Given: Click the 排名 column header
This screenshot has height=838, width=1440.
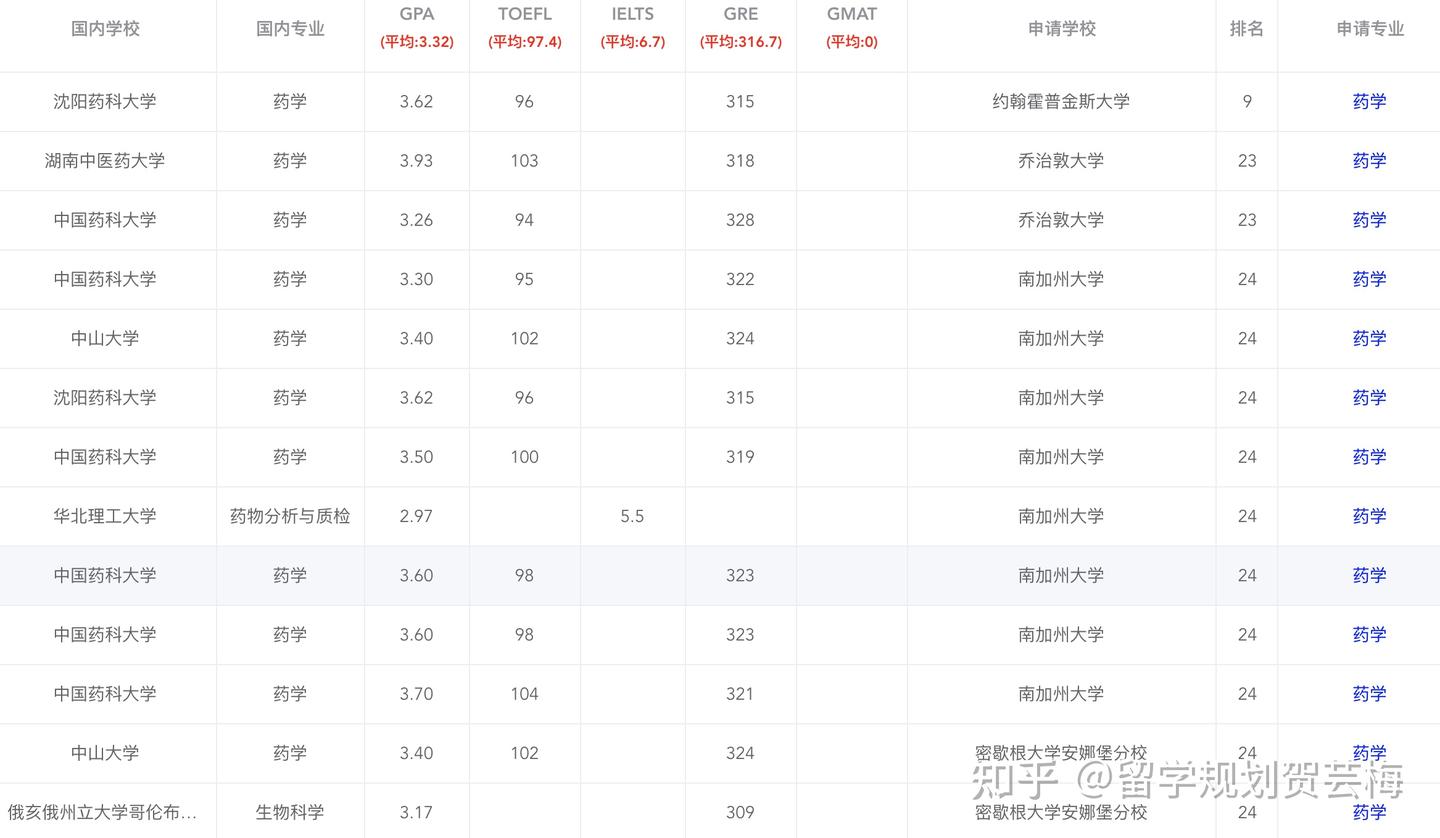Looking at the screenshot, I should [1246, 29].
